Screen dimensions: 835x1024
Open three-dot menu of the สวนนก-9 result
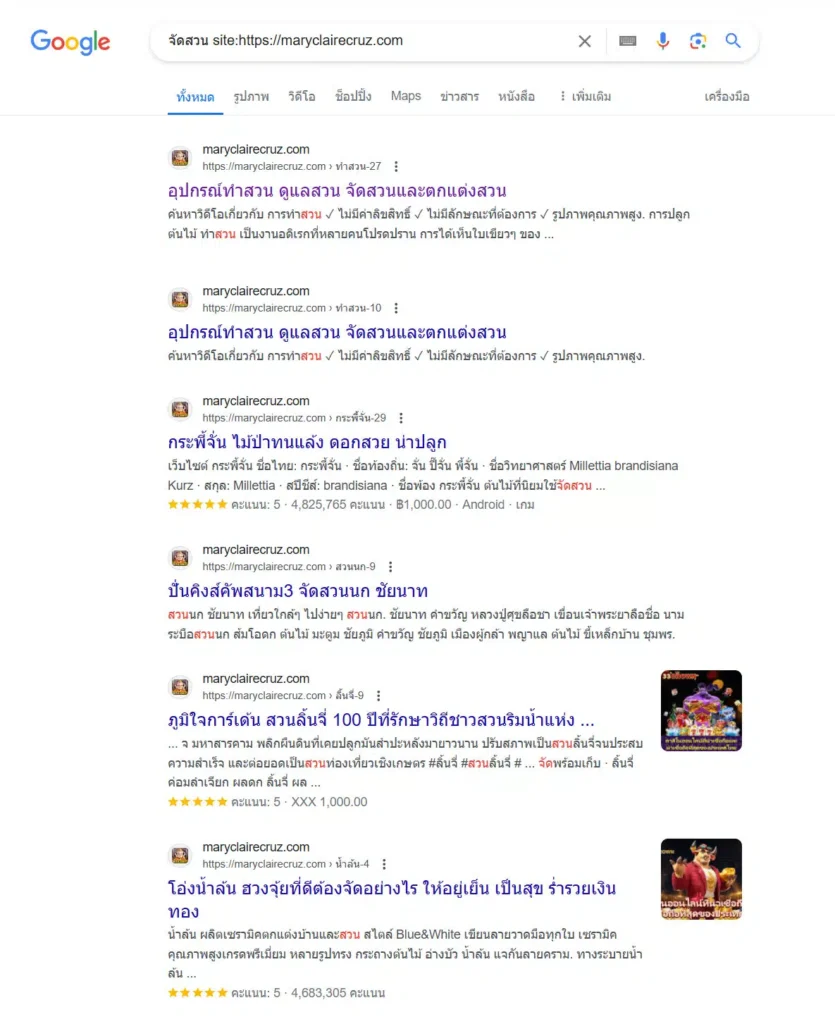[390, 567]
